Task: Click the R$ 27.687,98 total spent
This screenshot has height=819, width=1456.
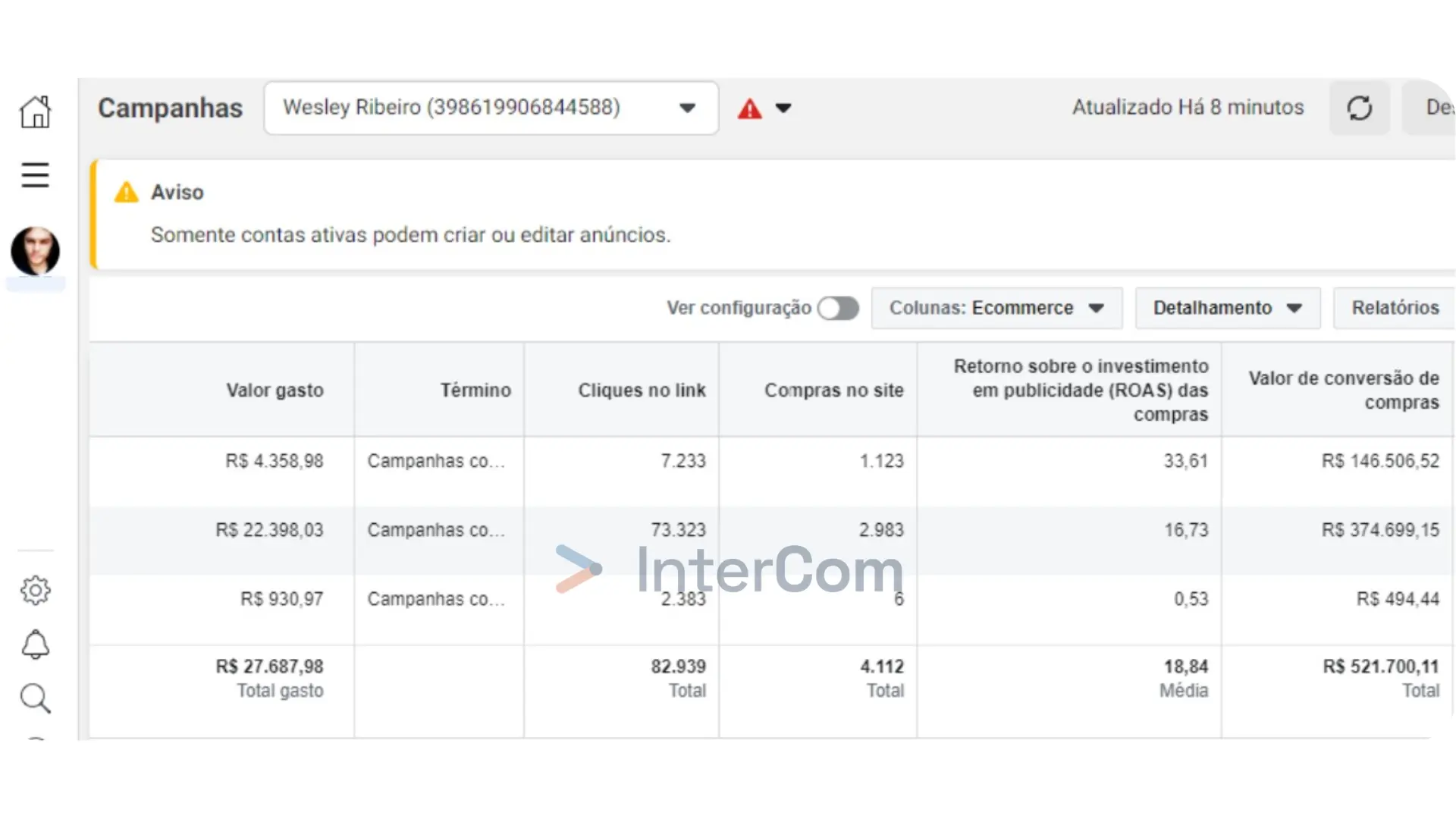Action: click(269, 667)
